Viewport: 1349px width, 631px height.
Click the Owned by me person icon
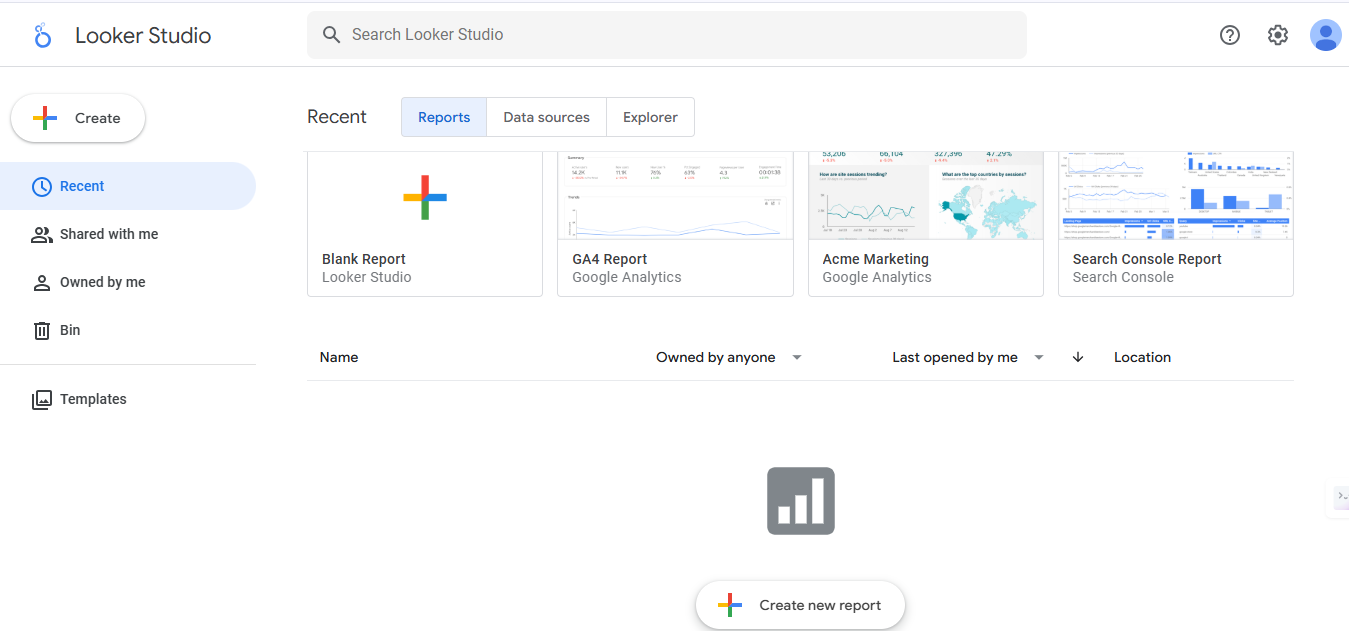(x=42, y=282)
